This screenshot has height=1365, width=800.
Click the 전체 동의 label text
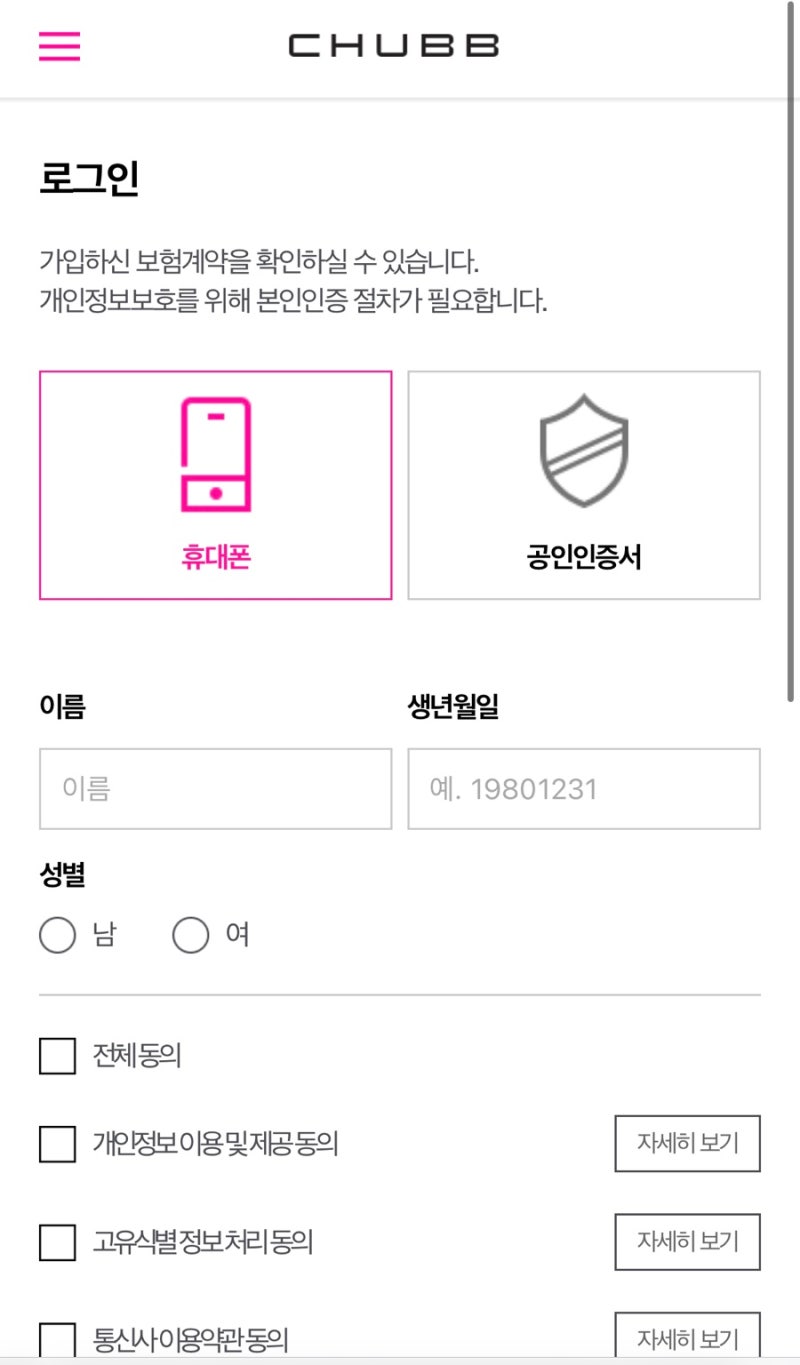pos(137,1056)
